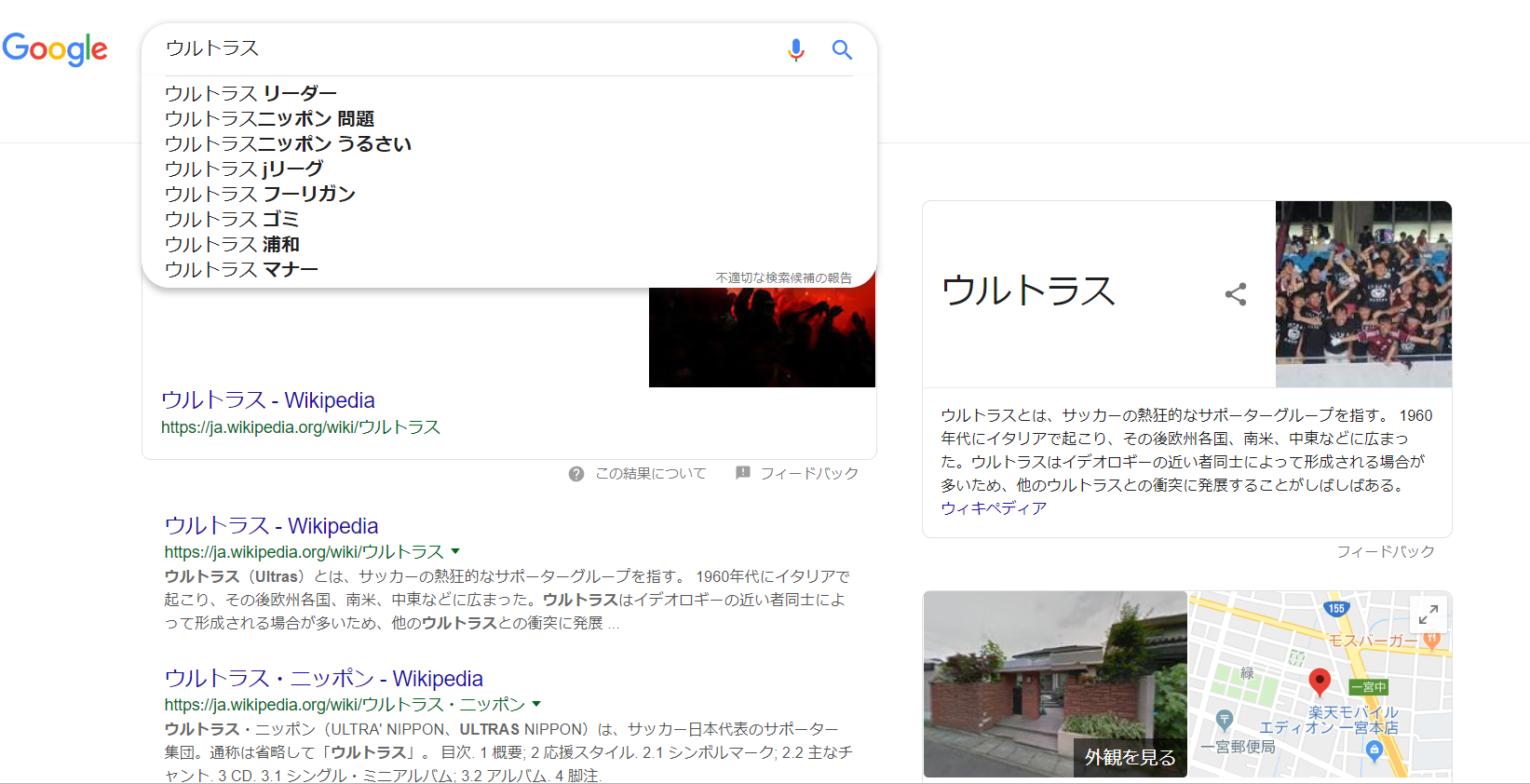This screenshot has width=1530, height=784.
Task: Click the 楽天モバイル label on the map
Action: click(x=1353, y=712)
